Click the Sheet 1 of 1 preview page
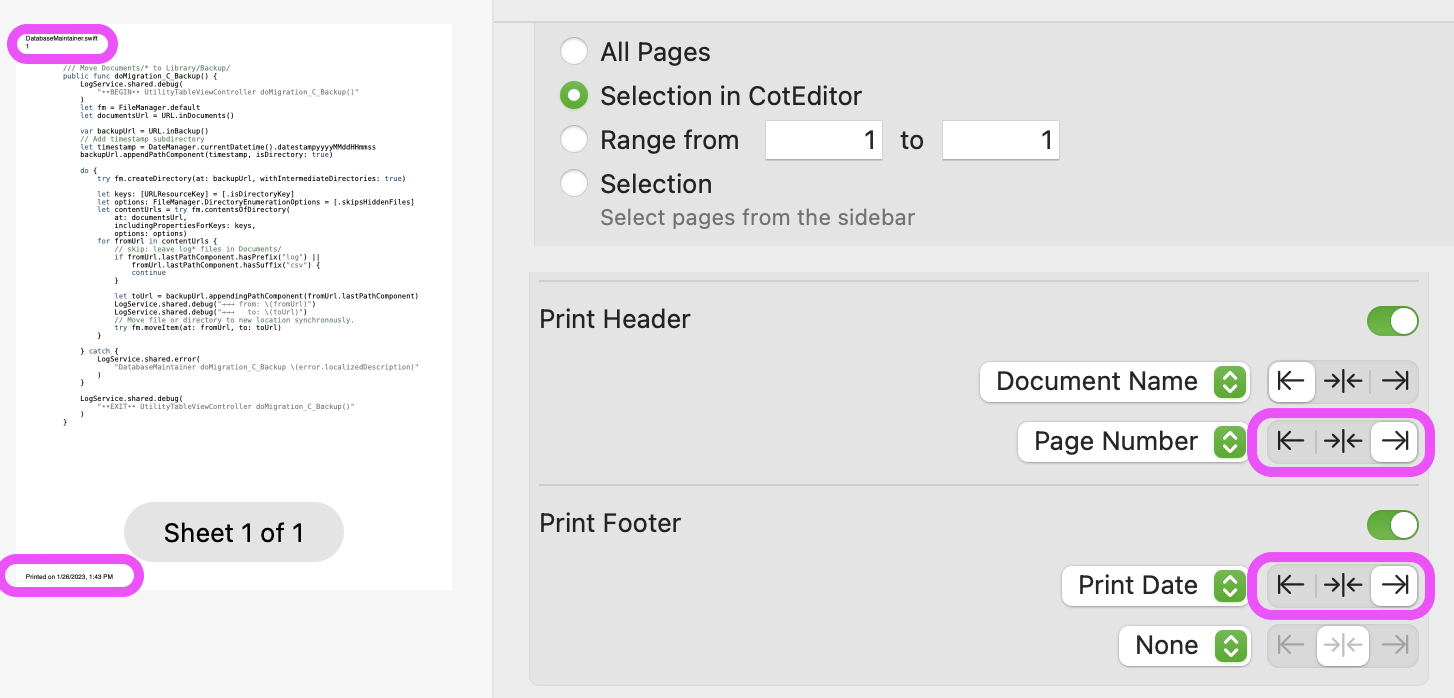The width and height of the screenshot is (1454, 698). tap(233, 532)
